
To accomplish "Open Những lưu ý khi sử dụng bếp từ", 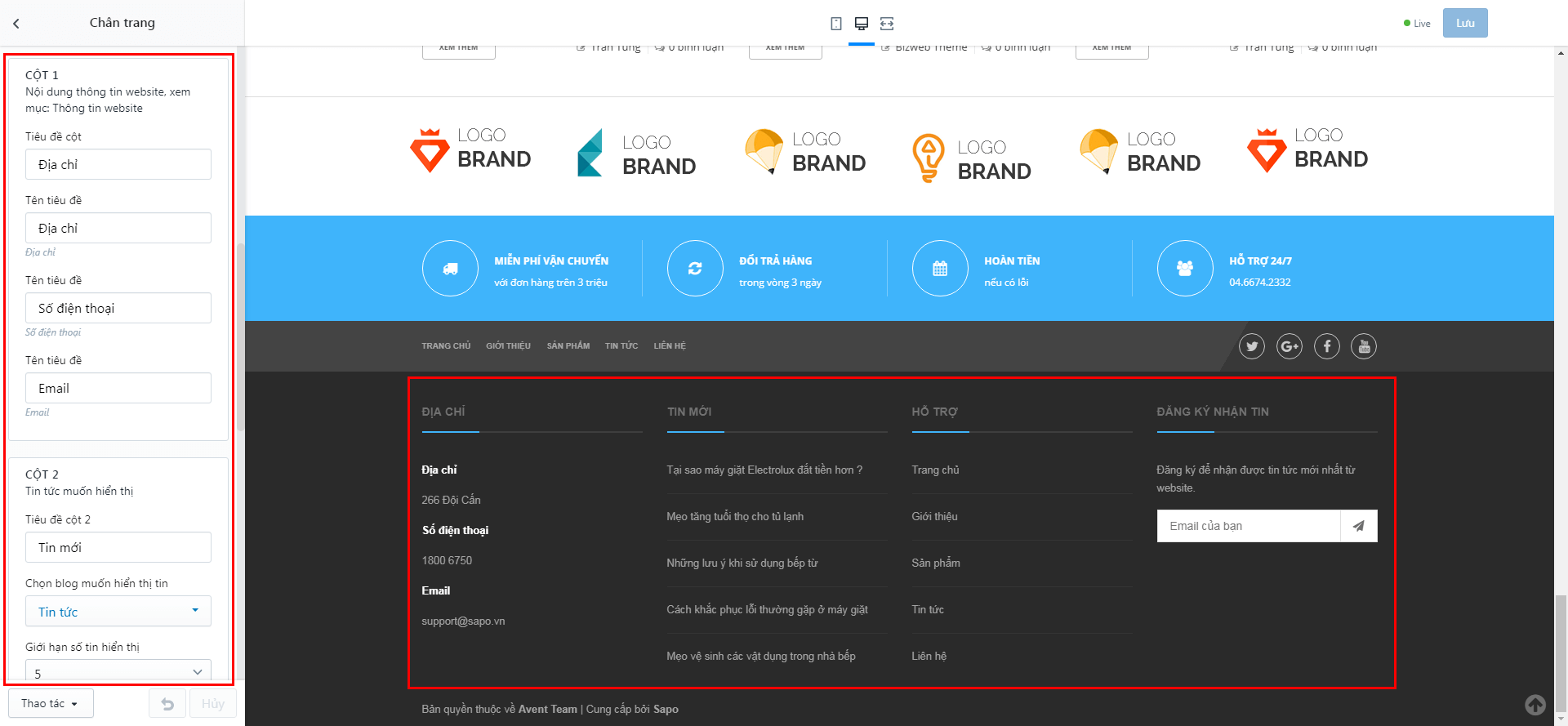I will (x=742, y=563).
